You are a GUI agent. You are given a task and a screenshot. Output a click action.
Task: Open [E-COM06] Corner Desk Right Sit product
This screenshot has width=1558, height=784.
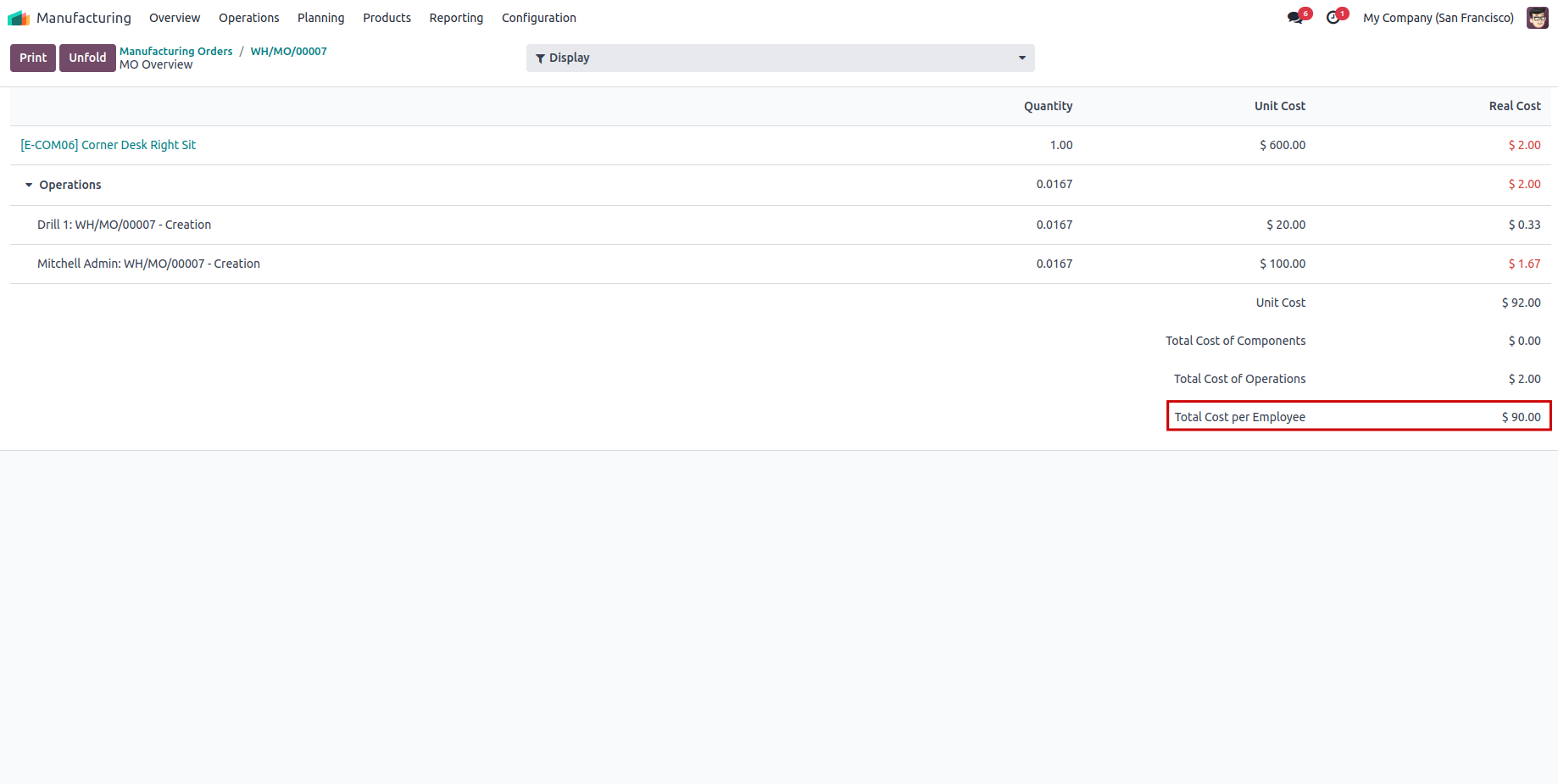point(108,145)
